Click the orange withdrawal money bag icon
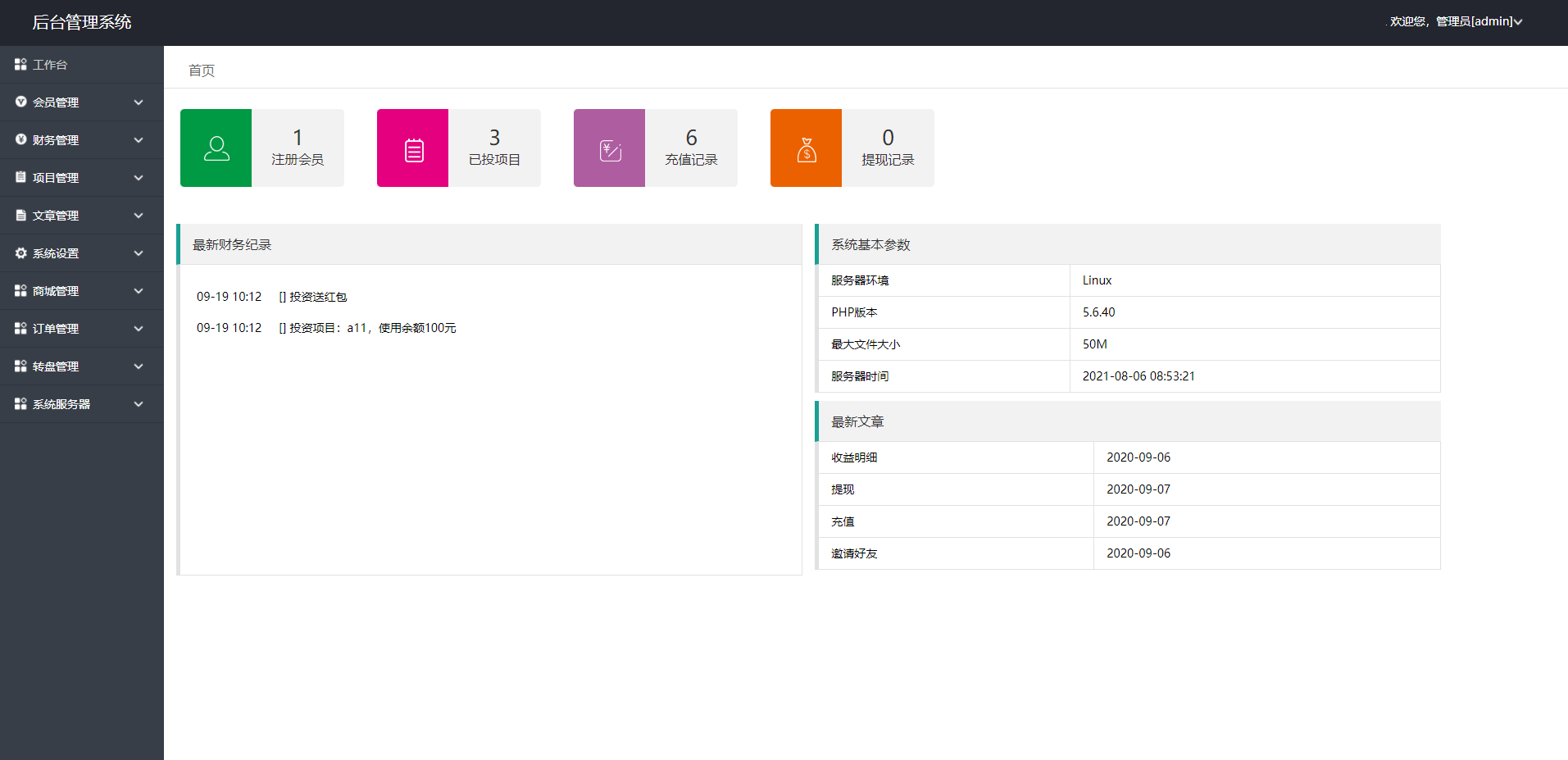The width and height of the screenshot is (1568, 760). [x=807, y=149]
